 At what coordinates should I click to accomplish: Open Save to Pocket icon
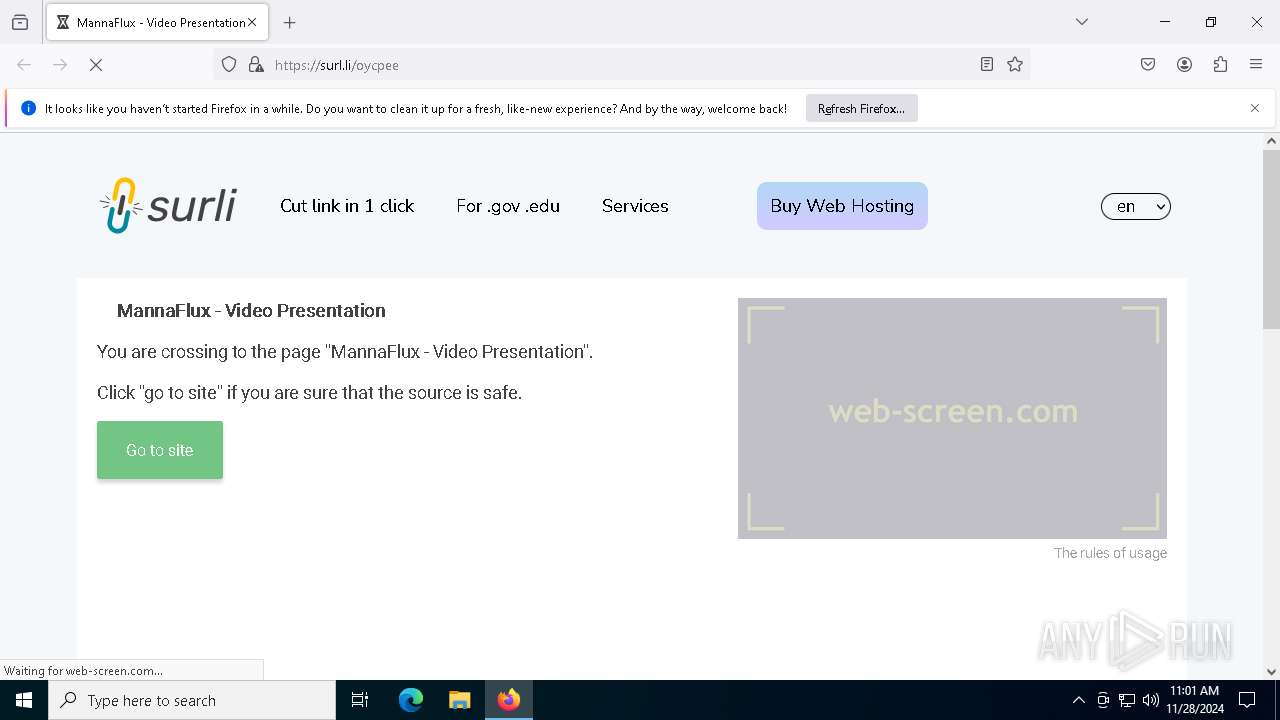1148,65
